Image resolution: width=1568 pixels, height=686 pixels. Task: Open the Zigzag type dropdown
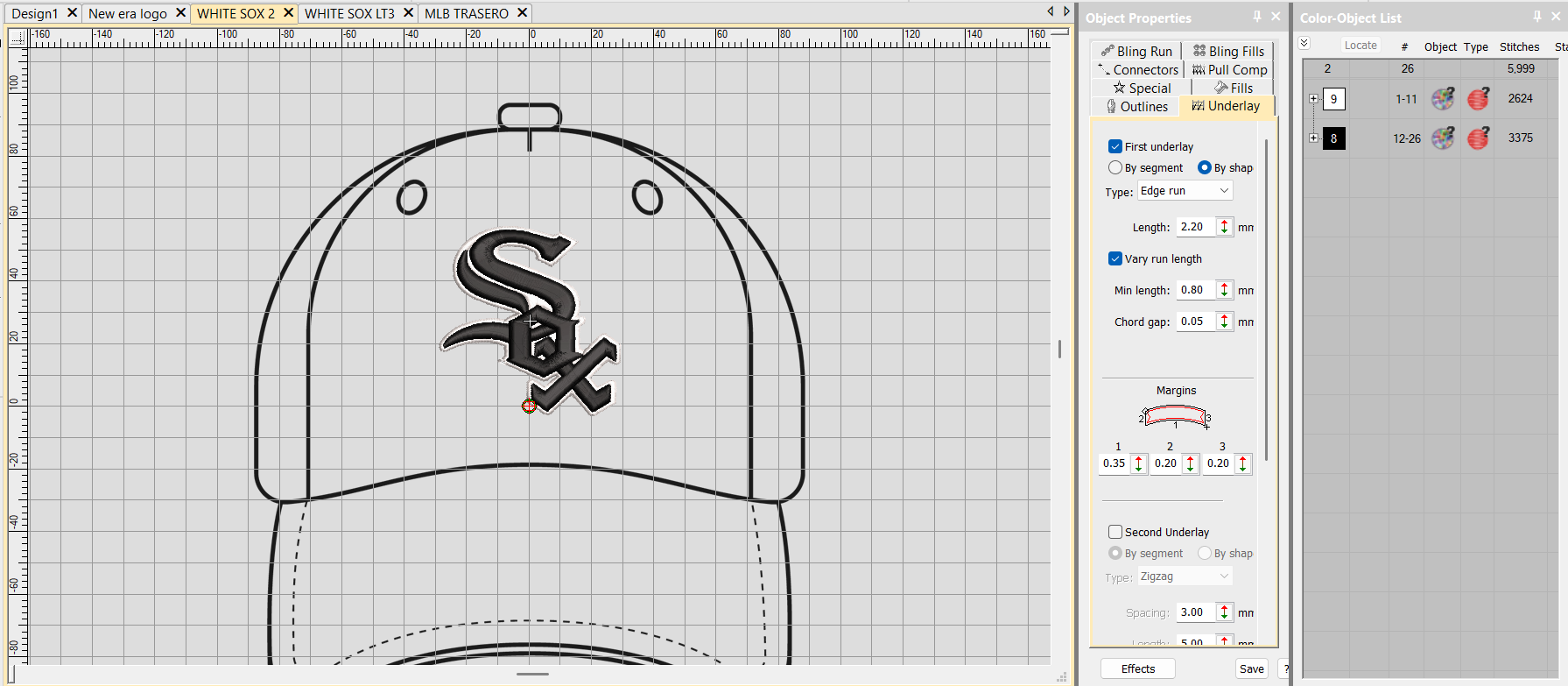[1185, 576]
